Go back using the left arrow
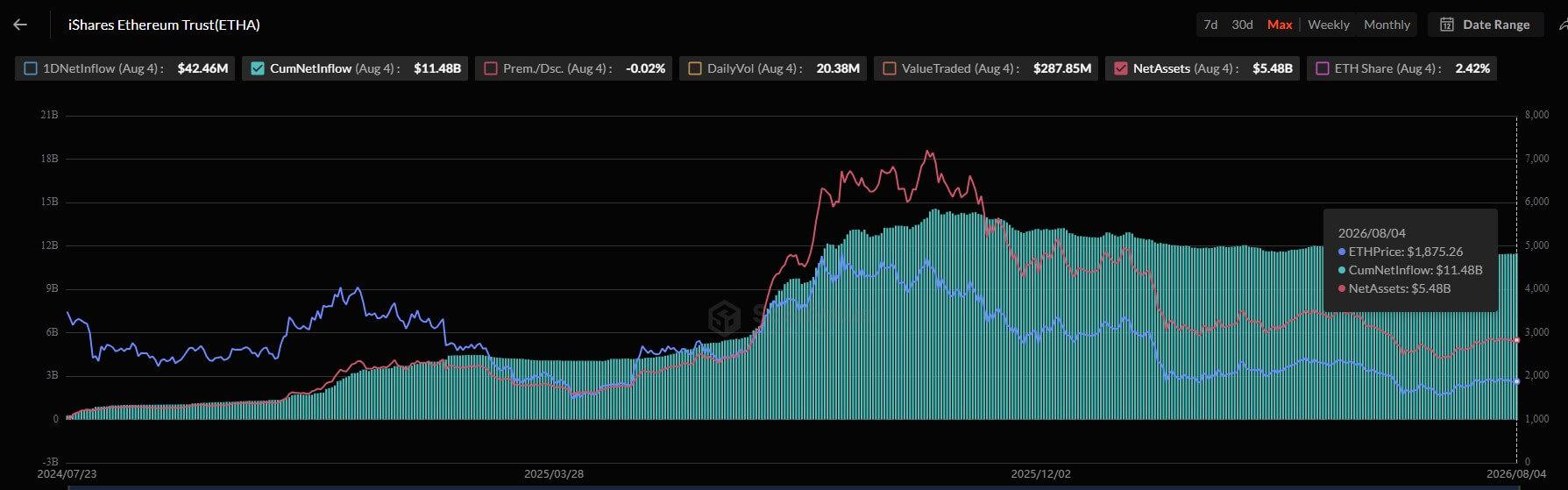 point(20,25)
